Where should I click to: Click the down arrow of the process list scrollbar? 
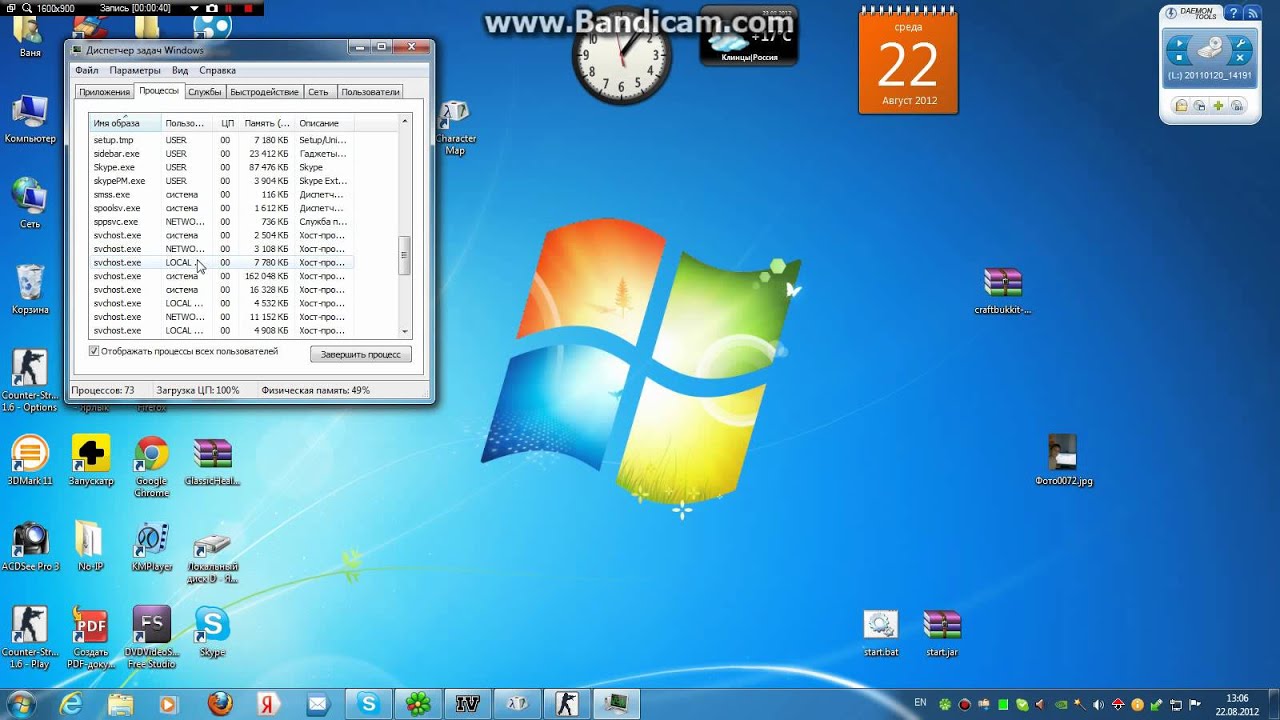coord(405,331)
